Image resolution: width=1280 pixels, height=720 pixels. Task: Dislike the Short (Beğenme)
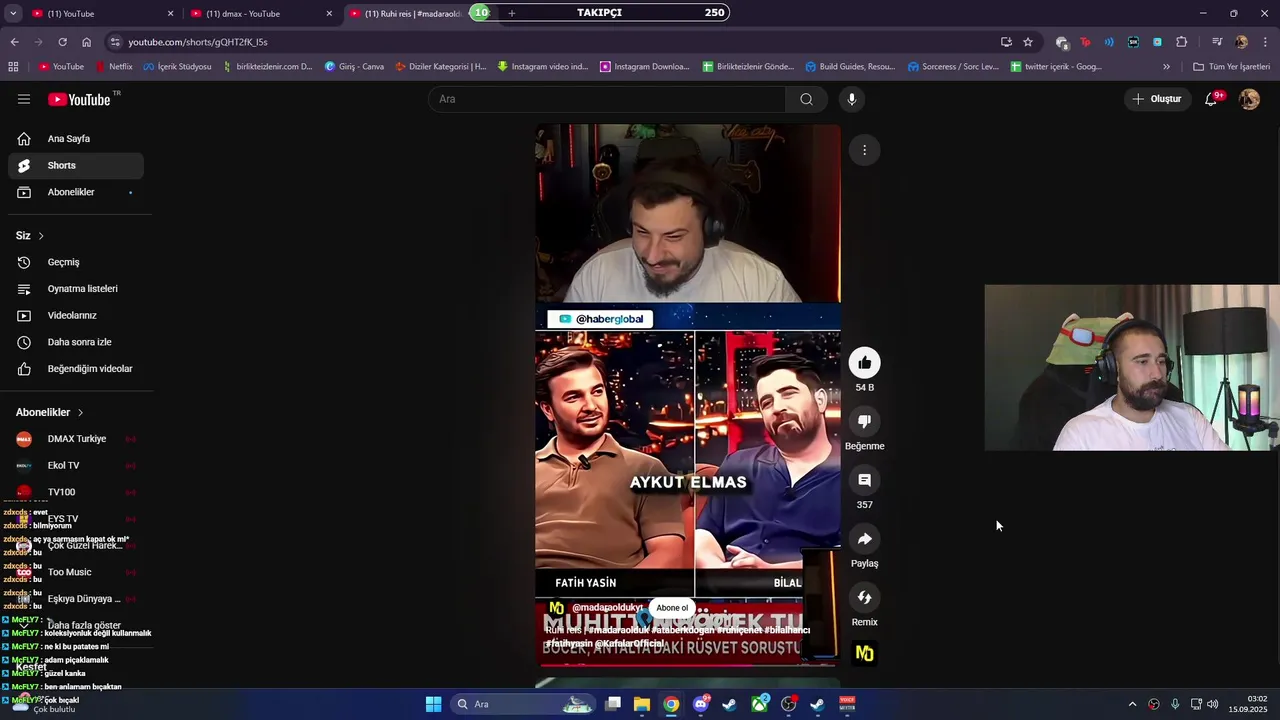pyautogui.click(x=865, y=421)
